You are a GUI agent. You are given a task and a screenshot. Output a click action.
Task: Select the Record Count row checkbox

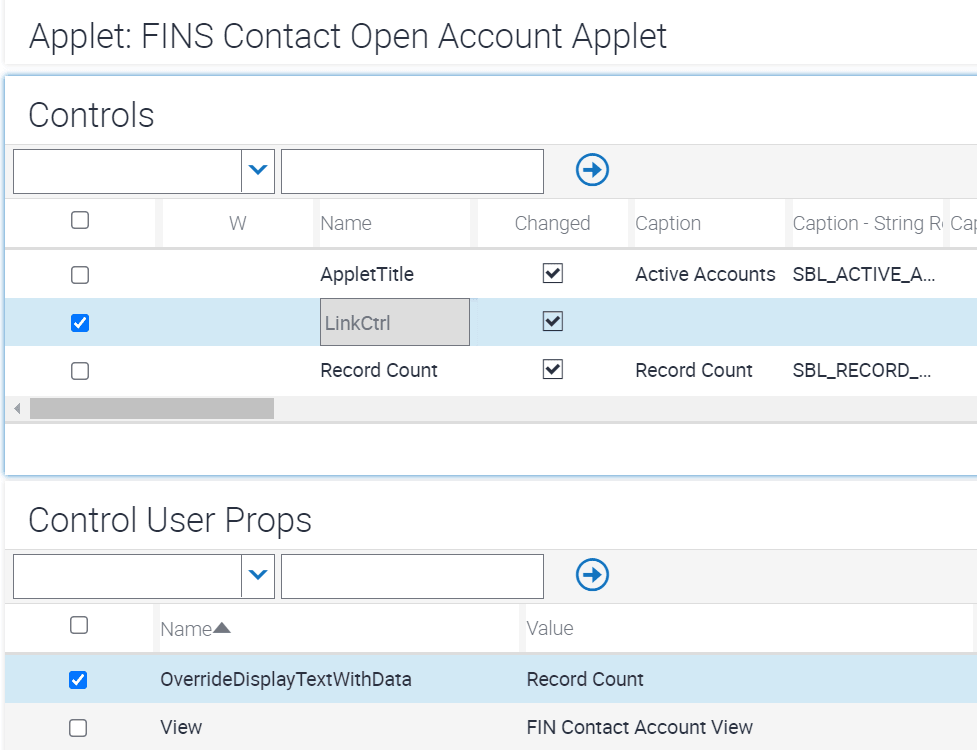(x=80, y=371)
